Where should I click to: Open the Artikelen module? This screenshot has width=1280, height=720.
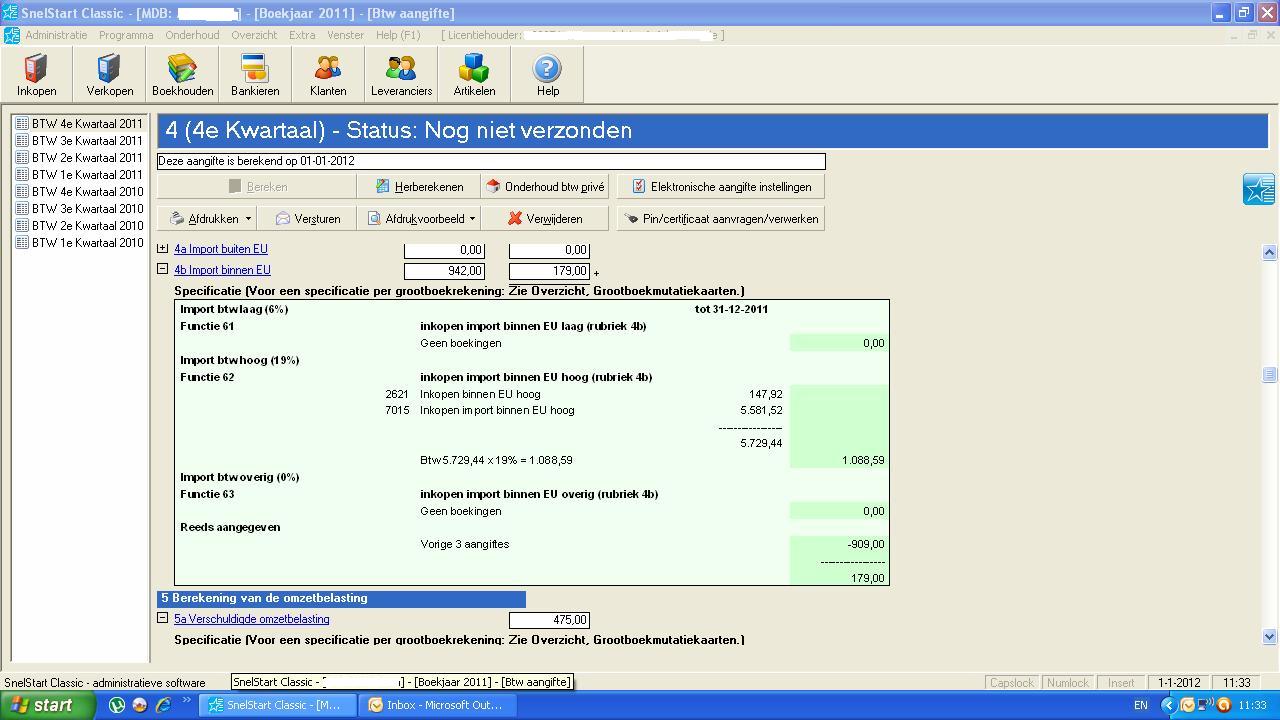coord(474,75)
